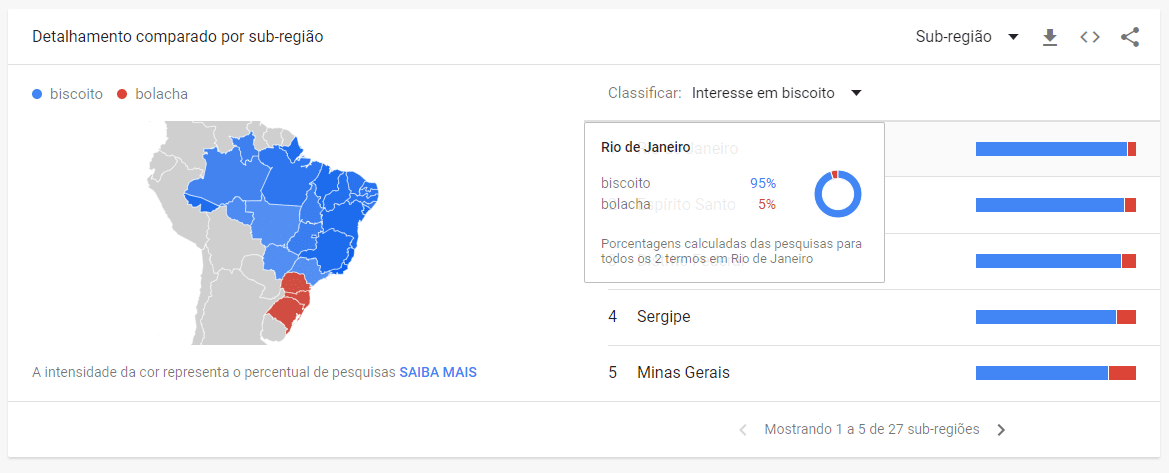
Task: Click the biscoito legend label
Action: (76, 94)
